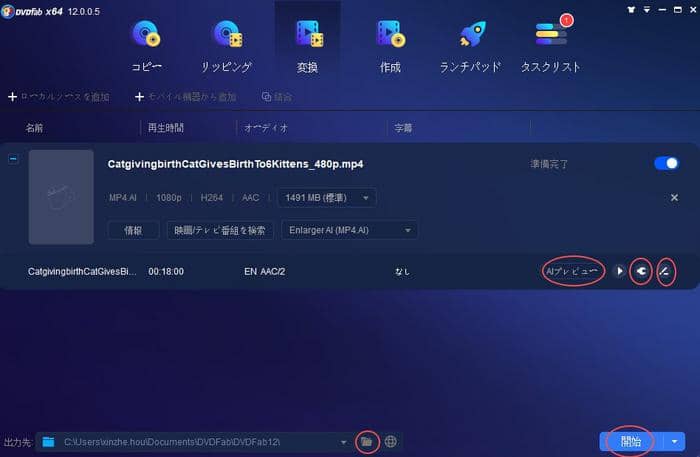Click the task list notification badge

(x=567, y=20)
